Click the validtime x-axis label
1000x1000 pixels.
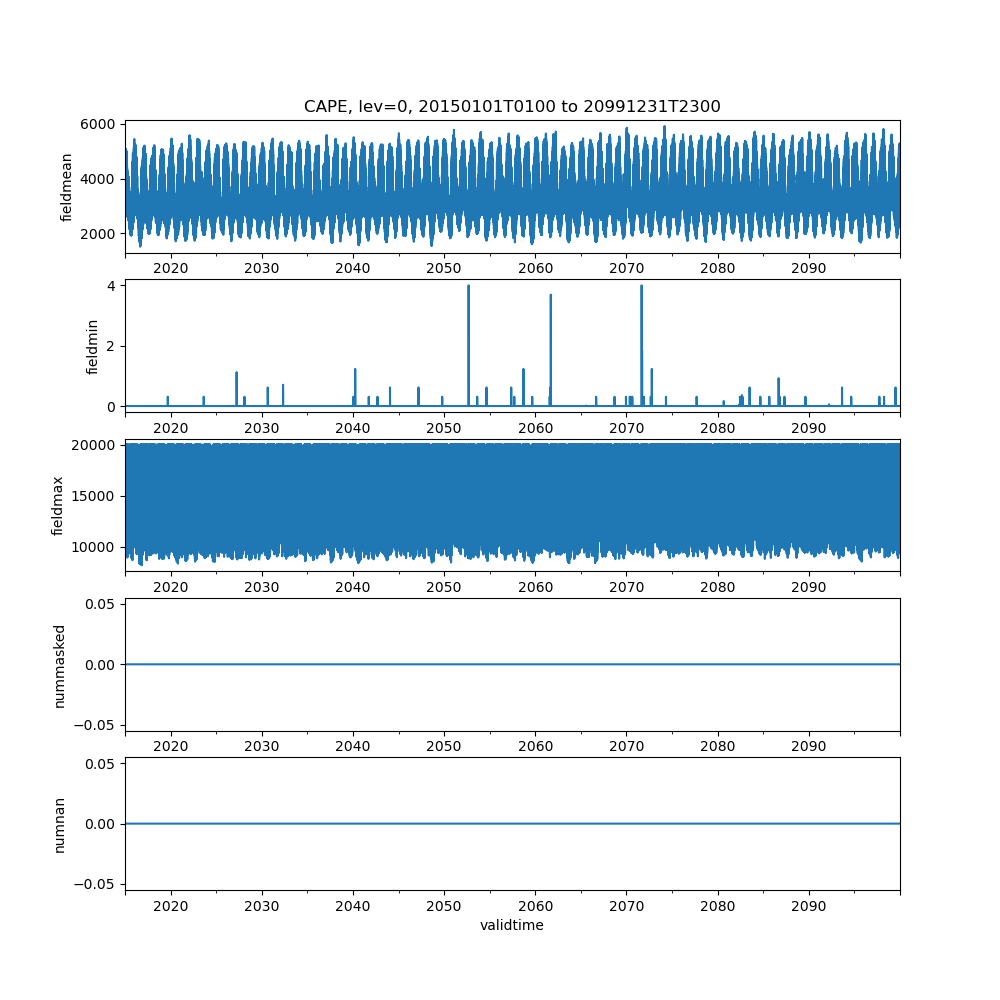pyautogui.click(x=512, y=925)
